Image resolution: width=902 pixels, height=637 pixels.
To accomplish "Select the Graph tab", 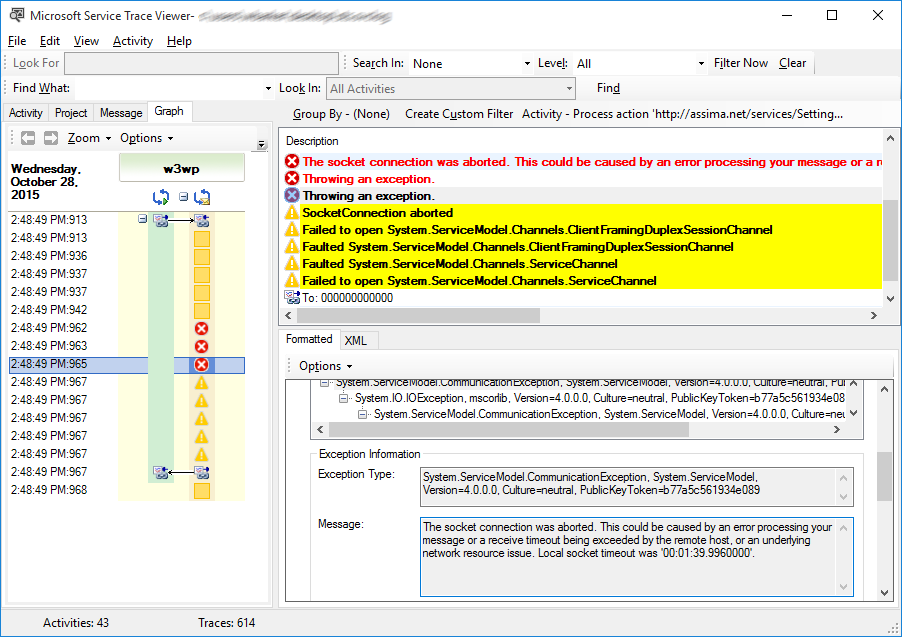I will pyautogui.click(x=169, y=111).
